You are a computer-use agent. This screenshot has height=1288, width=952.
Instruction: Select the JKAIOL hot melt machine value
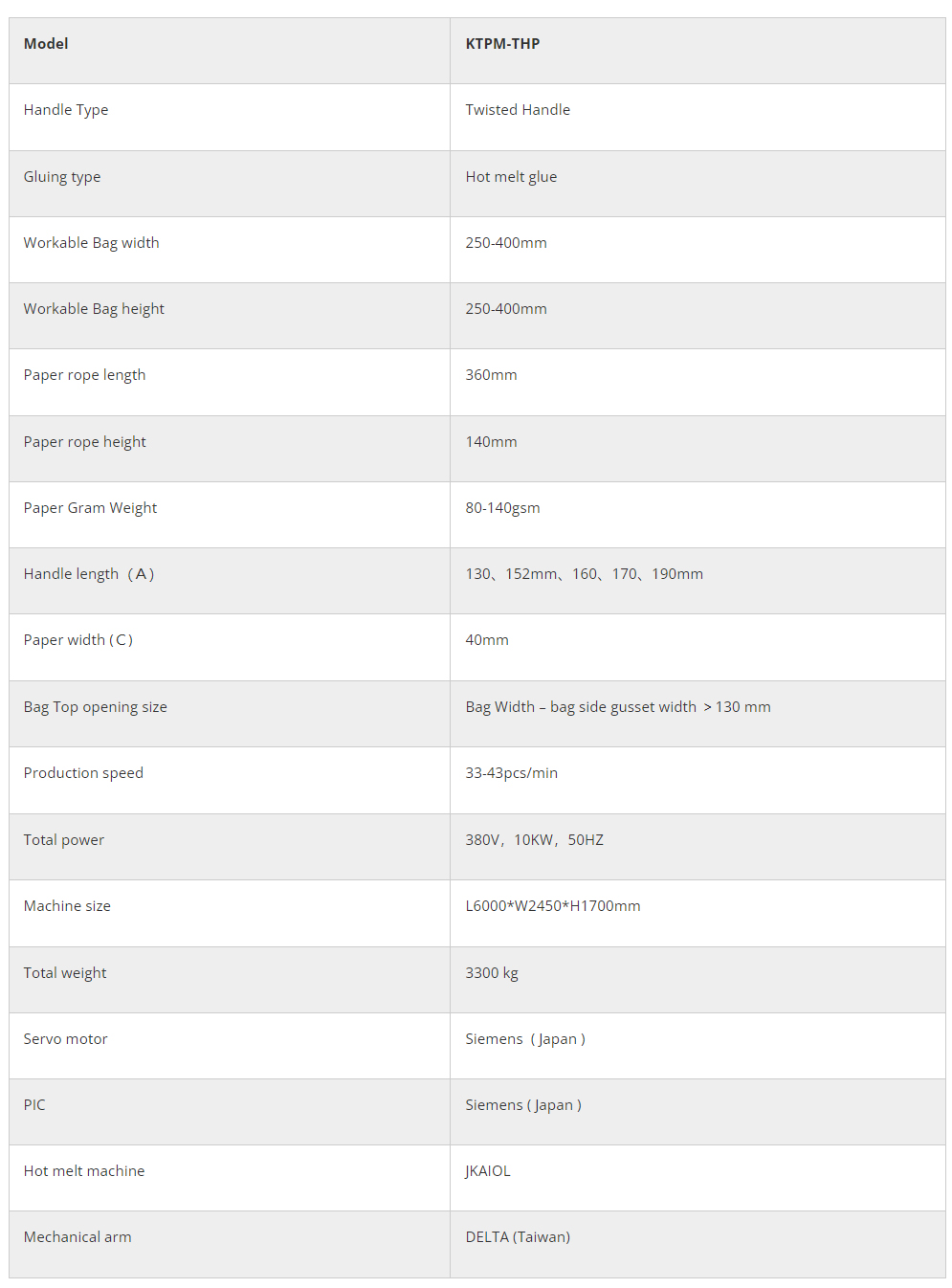click(488, 1171)
